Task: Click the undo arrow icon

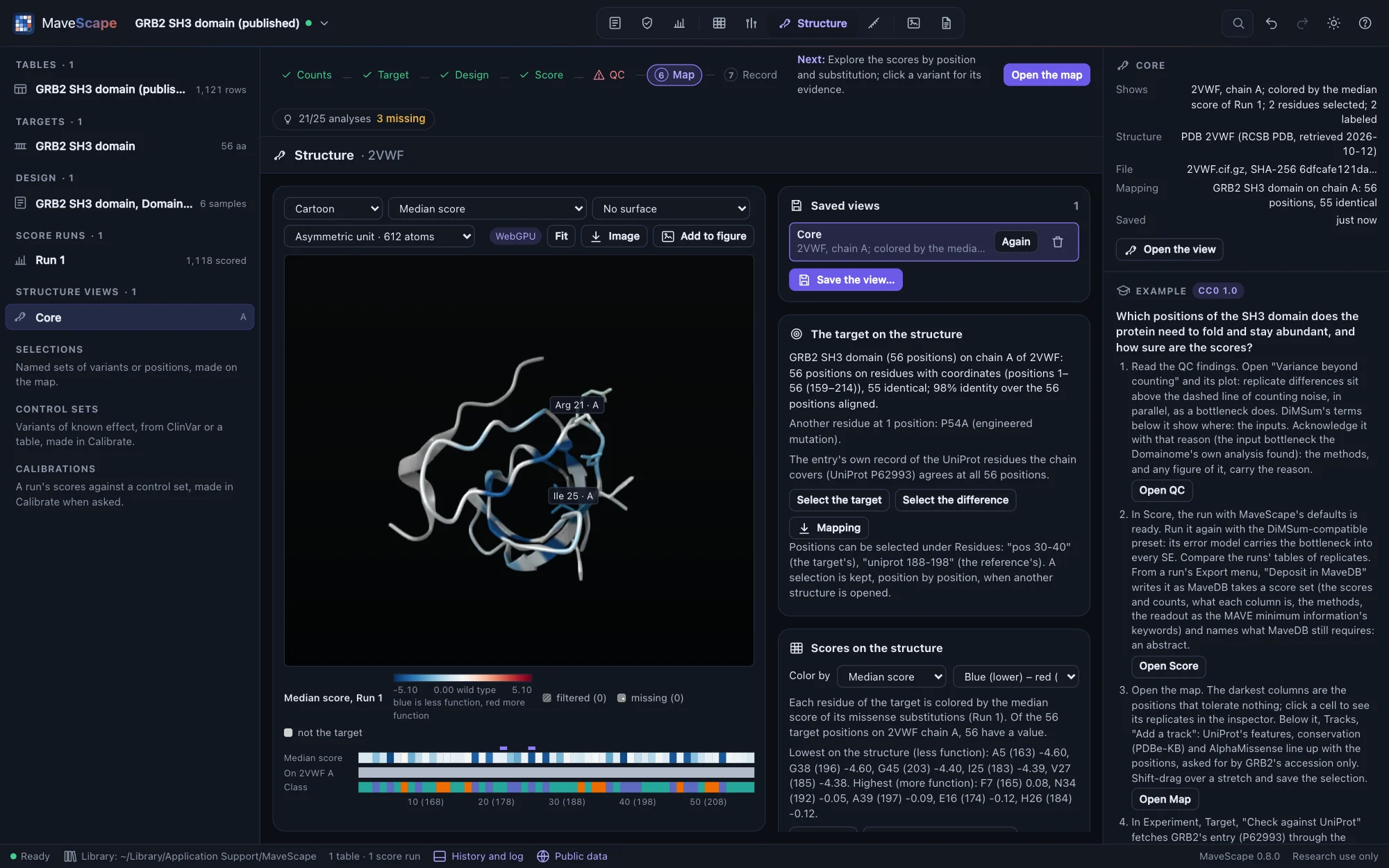Action: coord(1271,23)
